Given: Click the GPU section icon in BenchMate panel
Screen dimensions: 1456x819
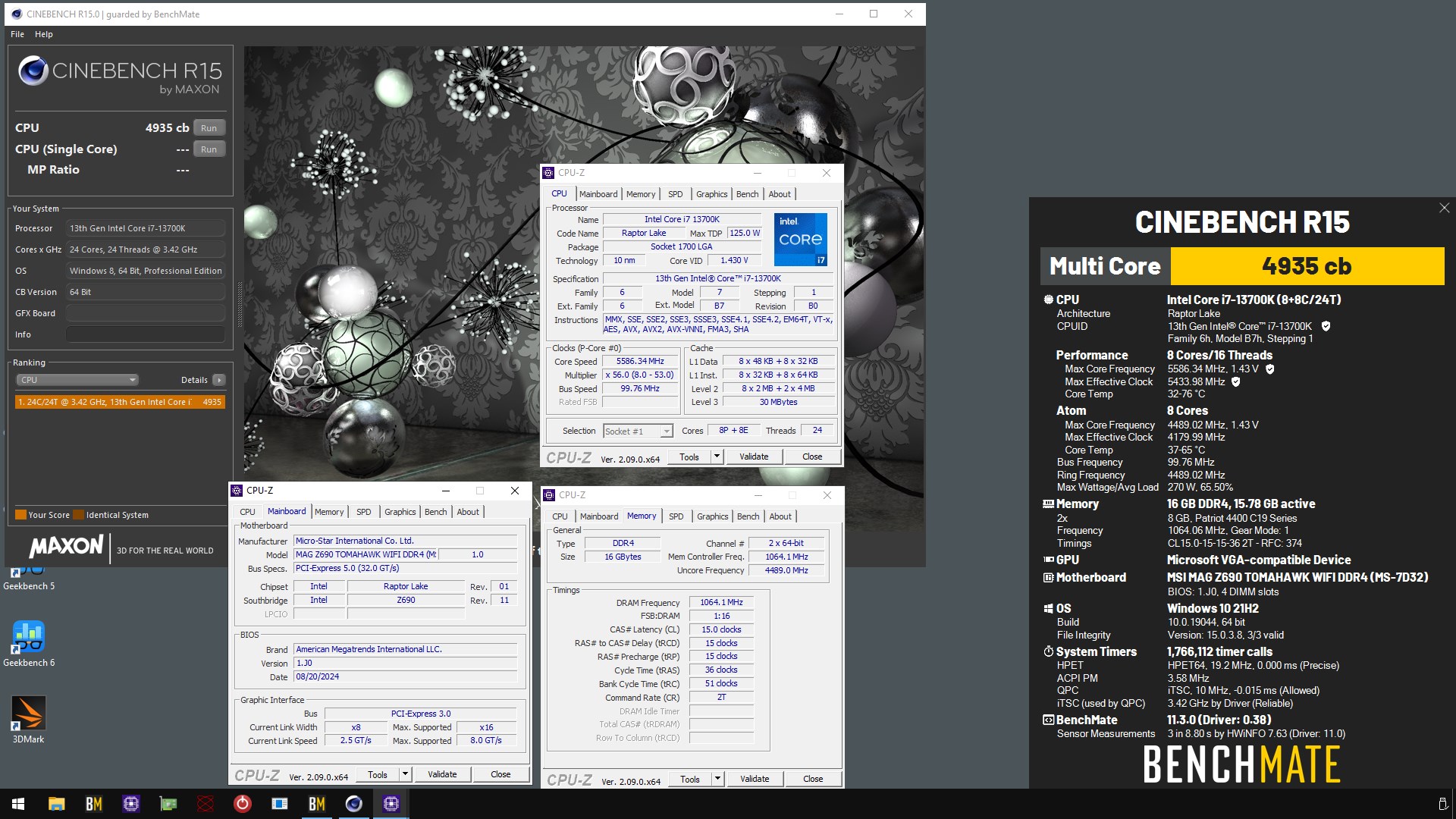Looking at the screenshot, I should coord(1048,560).
